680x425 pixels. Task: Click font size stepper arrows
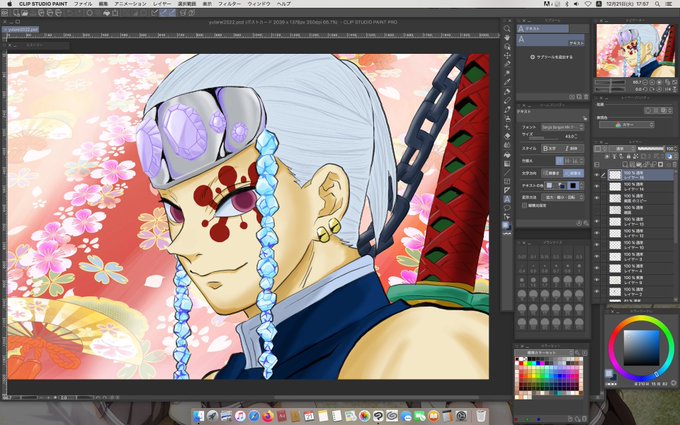tap(575, 136)
